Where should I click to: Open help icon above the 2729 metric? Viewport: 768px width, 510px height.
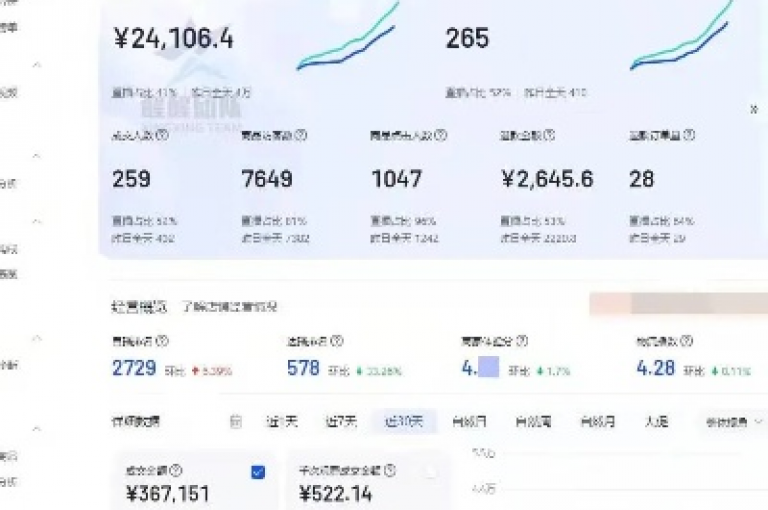click(162, 341)
